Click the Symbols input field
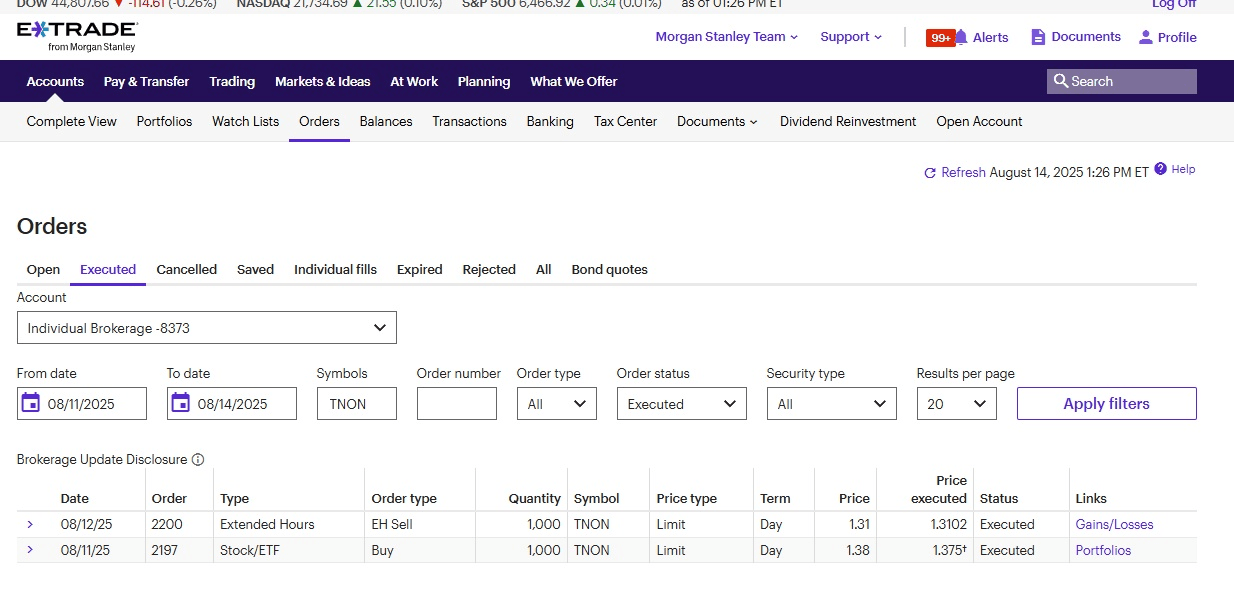Viewport: 1234px width, 612px height. [x=357, y=404]
